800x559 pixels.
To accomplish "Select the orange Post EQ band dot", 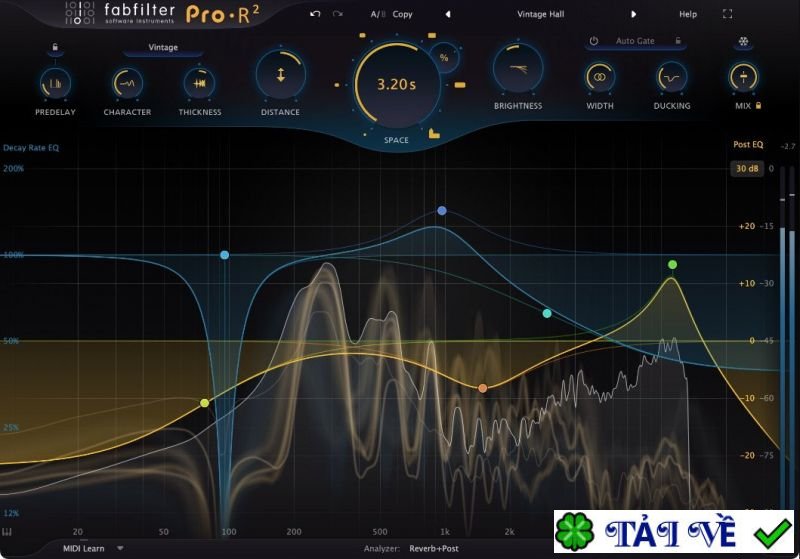I will coord(483,389).
